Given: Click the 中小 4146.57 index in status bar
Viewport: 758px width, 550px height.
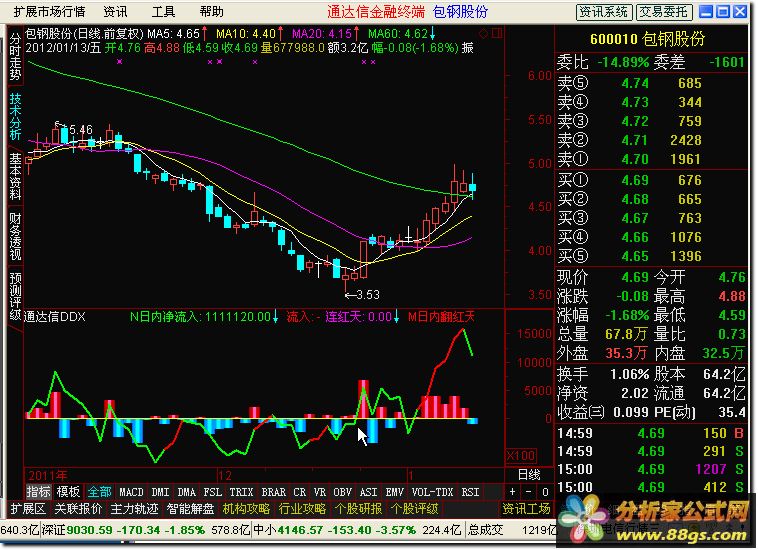Looking at the screenshot, I should pyautogui.click(x=335, y=530).
